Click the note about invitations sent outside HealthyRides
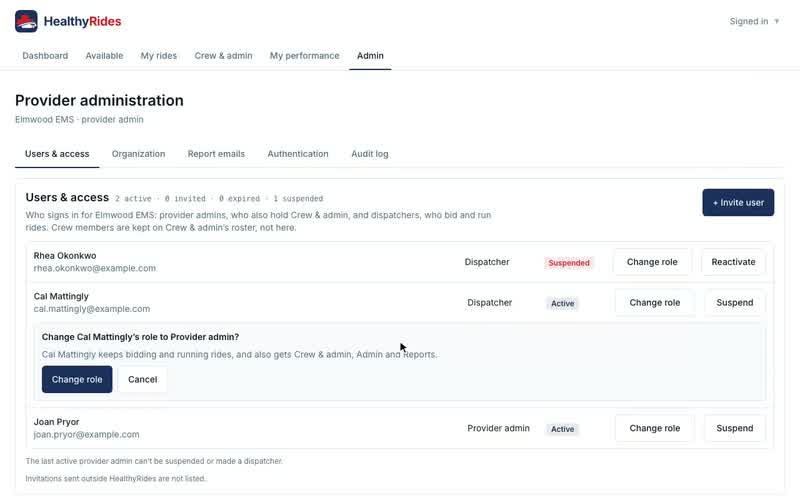 [x=116, y=479]
